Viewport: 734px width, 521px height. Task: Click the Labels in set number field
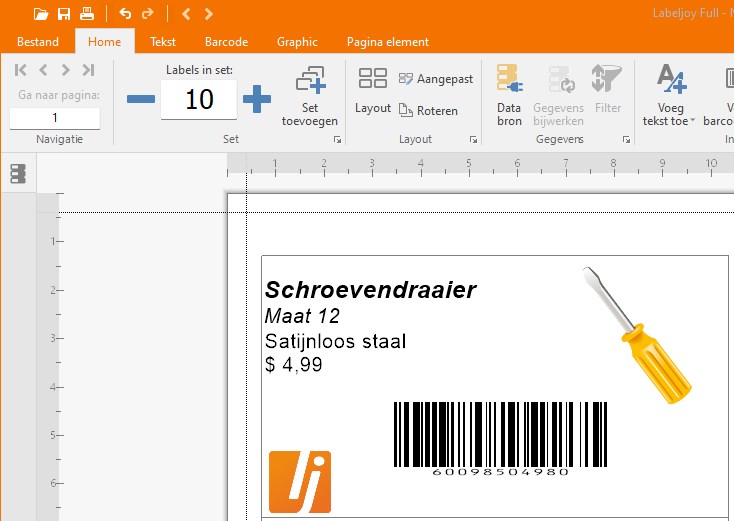(x=199, y=99)
